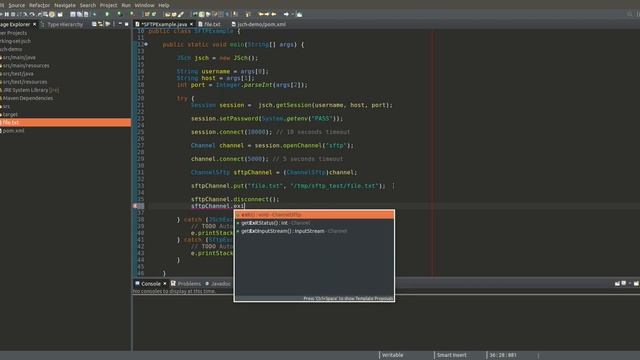Click the 36:28:881 cursor position status
640x360 pixels.
click(x=502, y=355)
